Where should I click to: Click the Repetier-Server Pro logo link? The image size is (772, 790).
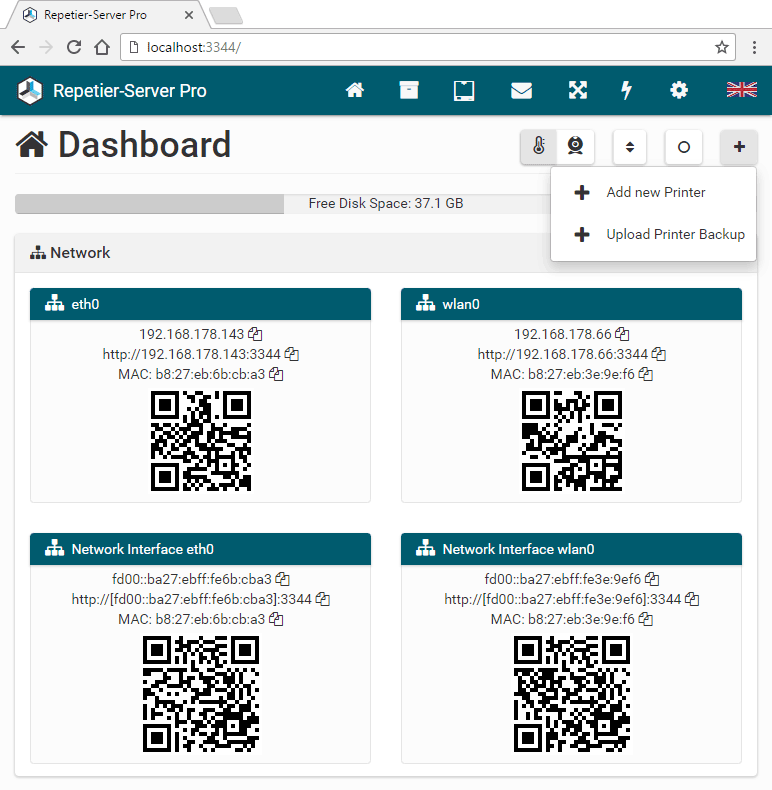pyautogui.click(x=112, y=91)
